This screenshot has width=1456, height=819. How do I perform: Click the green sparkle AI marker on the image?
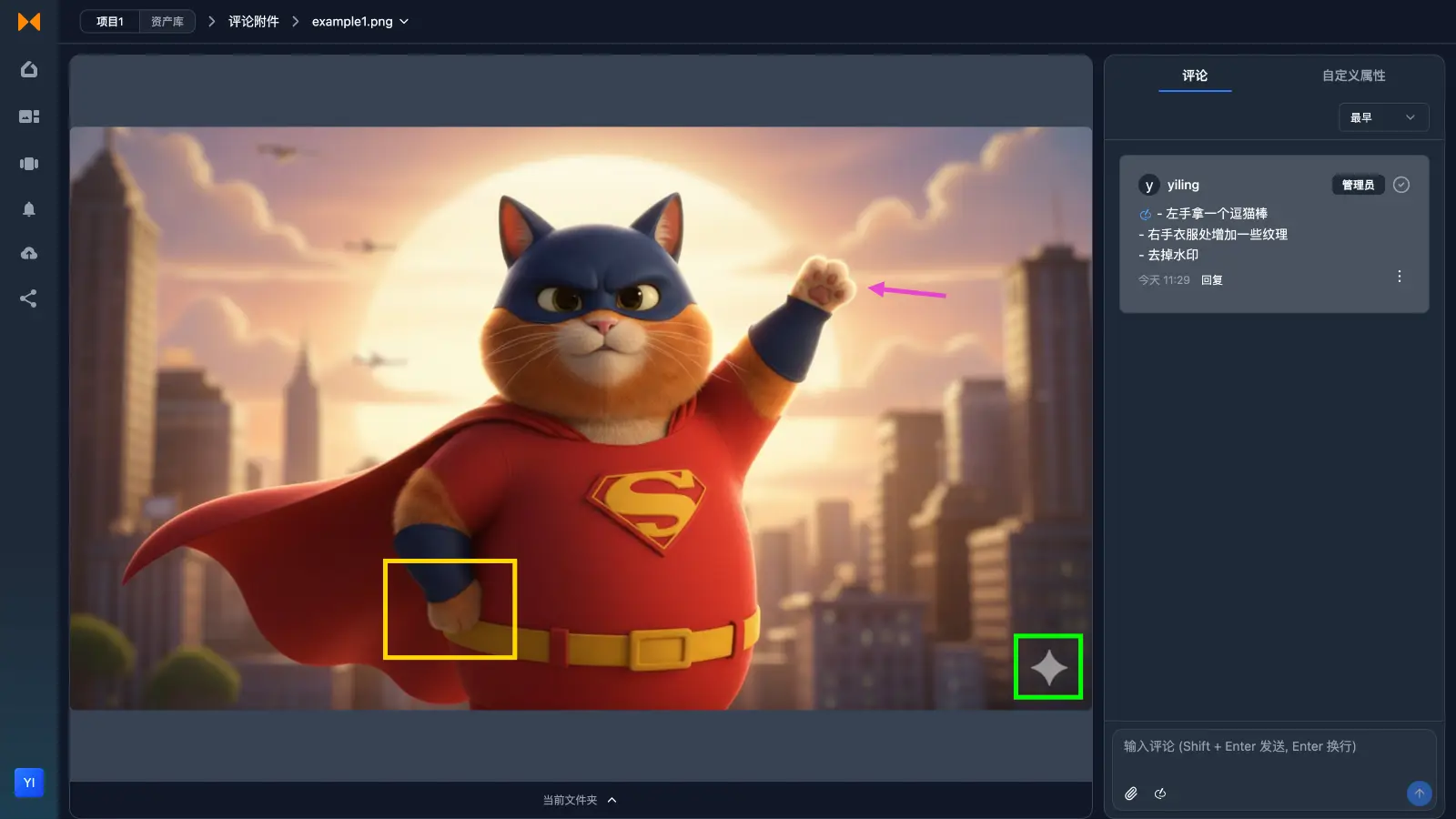(1047, 666)
